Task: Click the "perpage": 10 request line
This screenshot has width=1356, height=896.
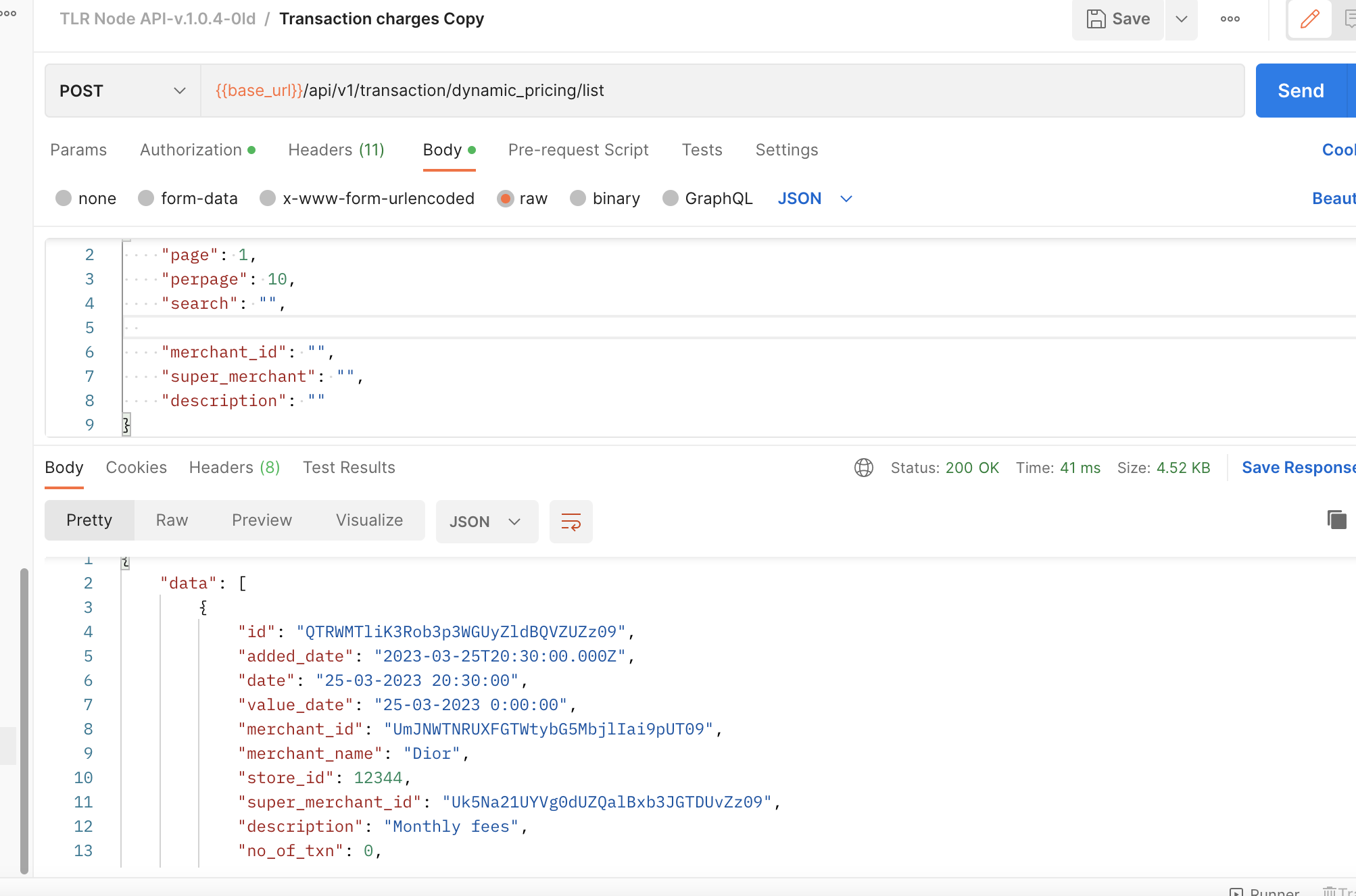Action: pyautogui.click(x=228, y=279)
